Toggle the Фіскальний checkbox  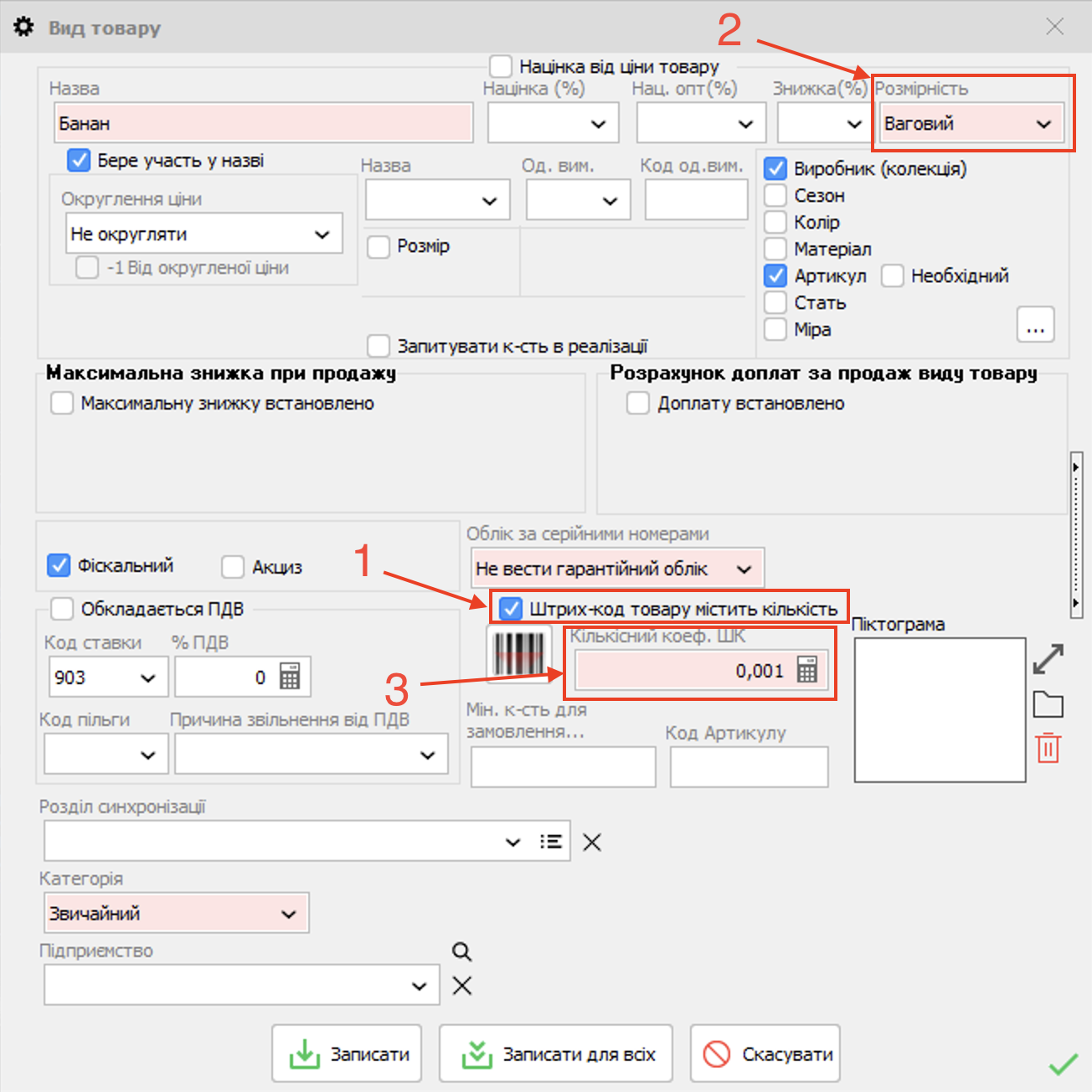coord(59,565)
